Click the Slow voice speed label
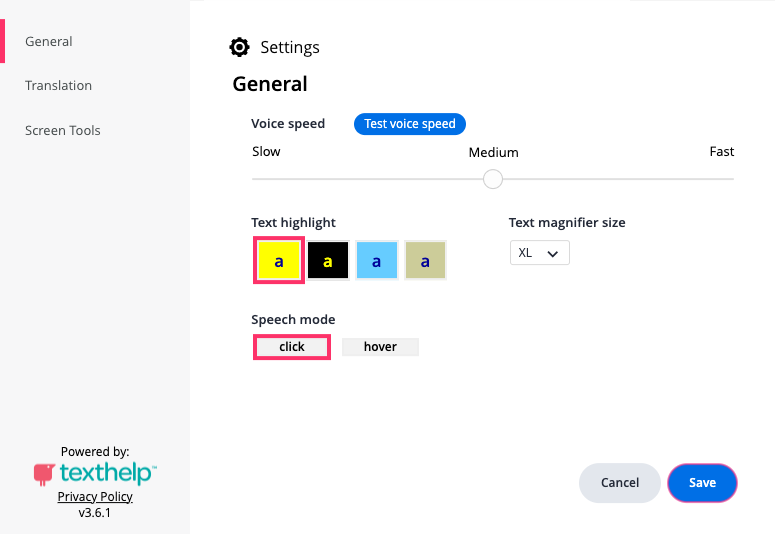Image resolution: width=775 pixels, height=534 pixels. (x=266, y=152)
